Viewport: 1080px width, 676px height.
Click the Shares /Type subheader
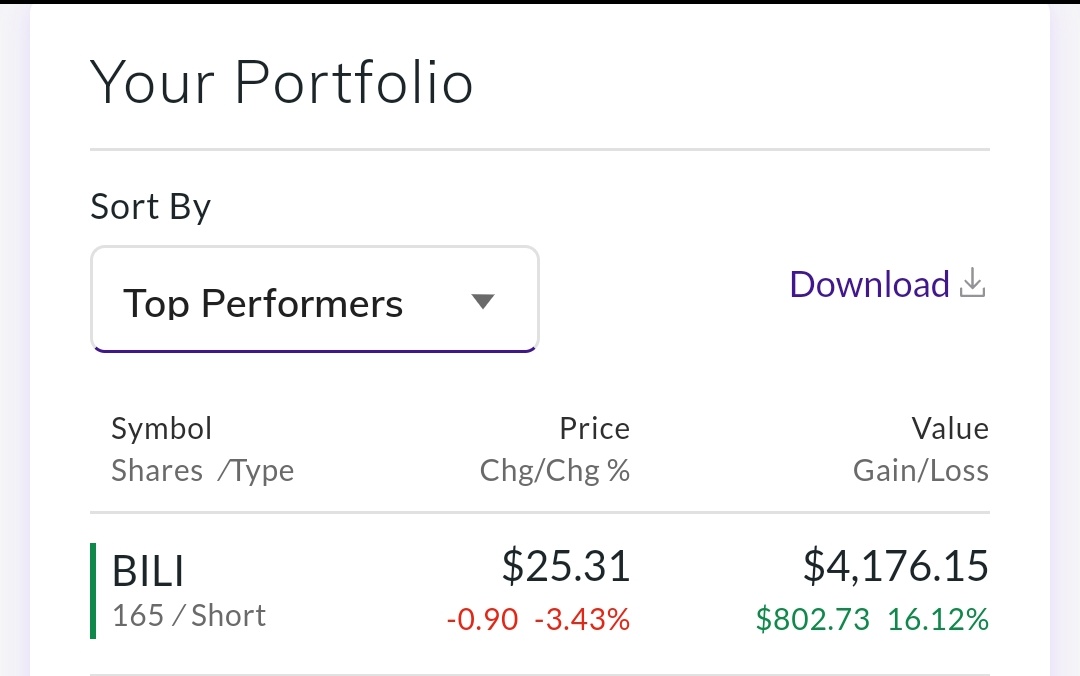202,471
